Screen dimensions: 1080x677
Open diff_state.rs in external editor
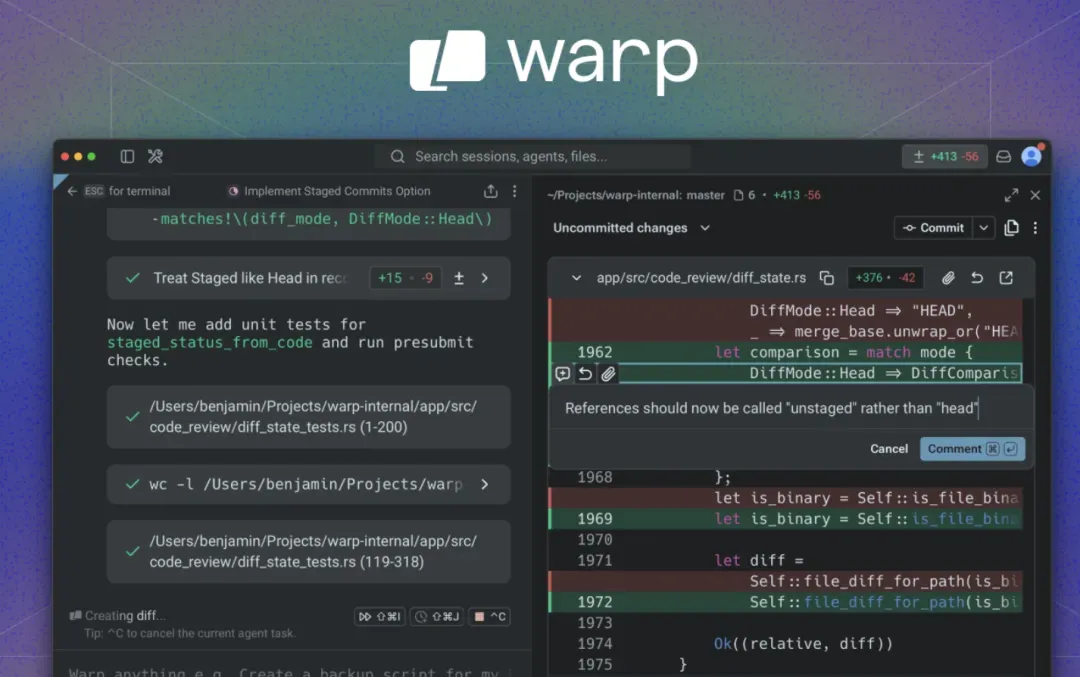click(x=1006, y=278)
